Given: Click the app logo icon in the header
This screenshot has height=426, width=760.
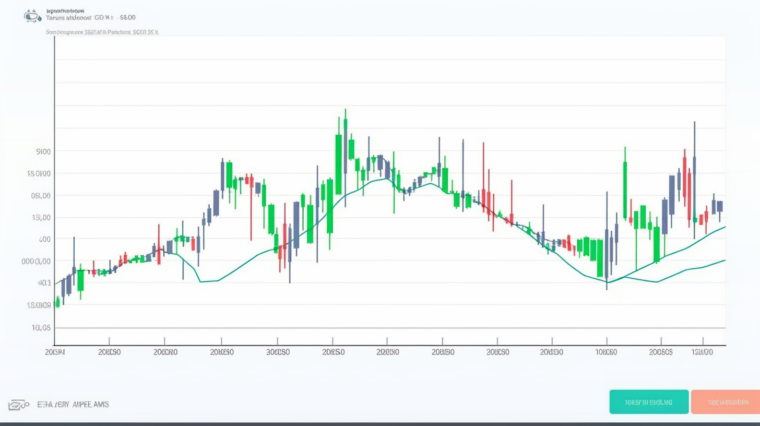Looking at the screenshot, I should [x=33, y=16].
